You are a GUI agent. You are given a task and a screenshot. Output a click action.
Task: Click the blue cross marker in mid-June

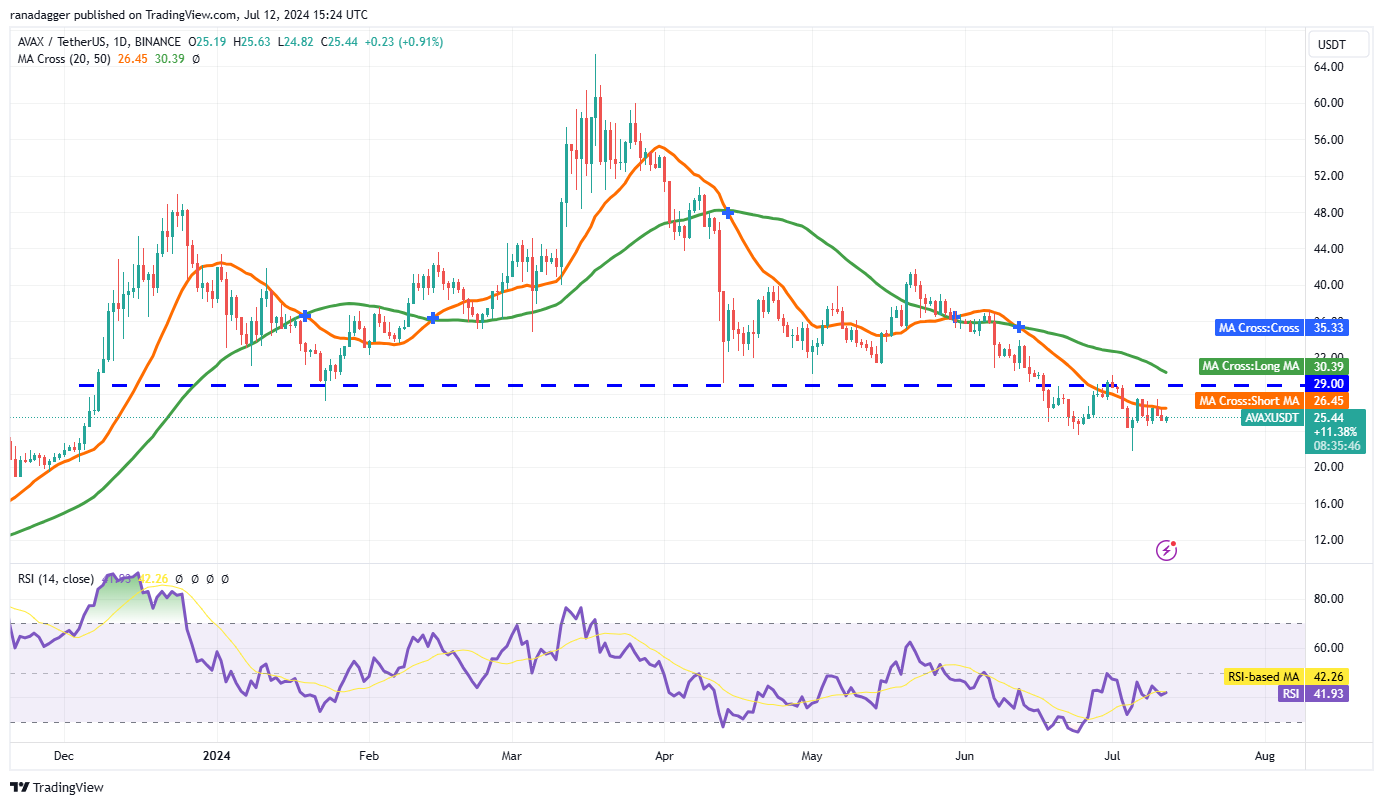[1019, 327]
